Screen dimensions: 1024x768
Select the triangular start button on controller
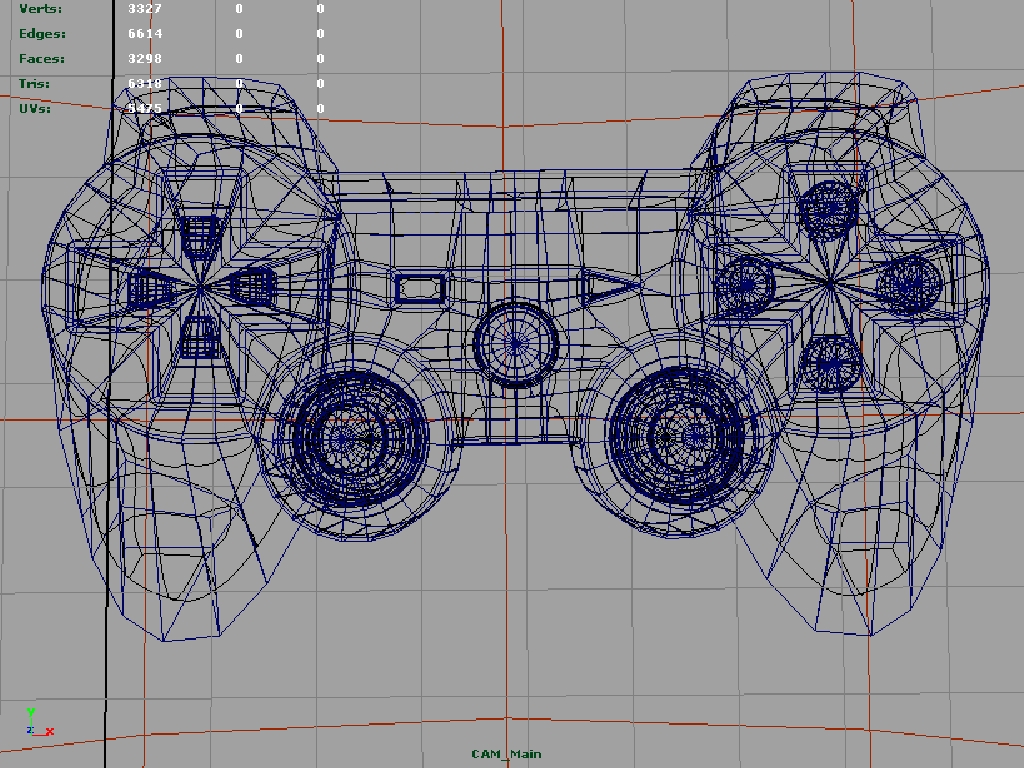(x=609, y=286)
